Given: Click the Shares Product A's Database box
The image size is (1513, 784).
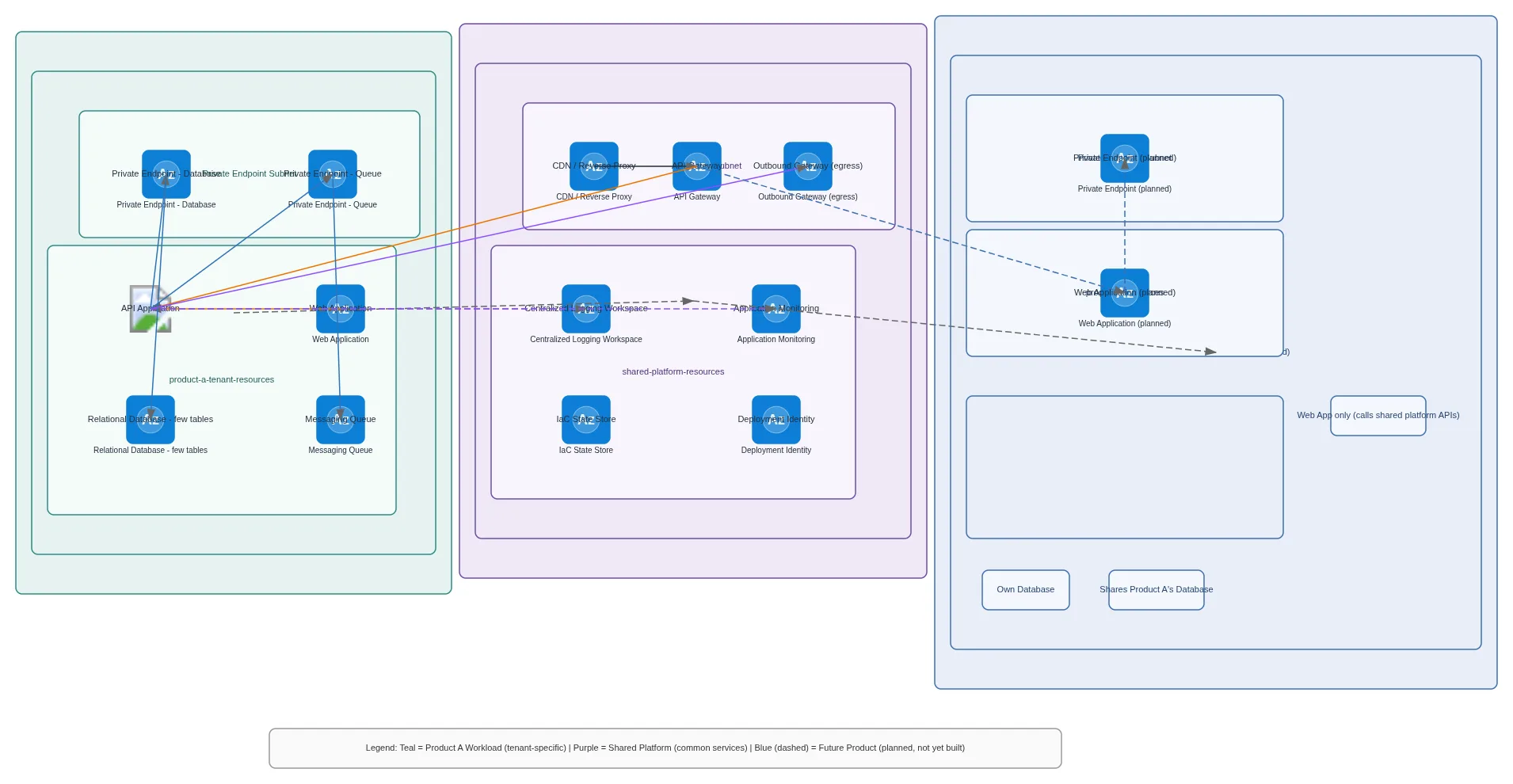Looking at the screenshot, I should tap(1157, 590).
